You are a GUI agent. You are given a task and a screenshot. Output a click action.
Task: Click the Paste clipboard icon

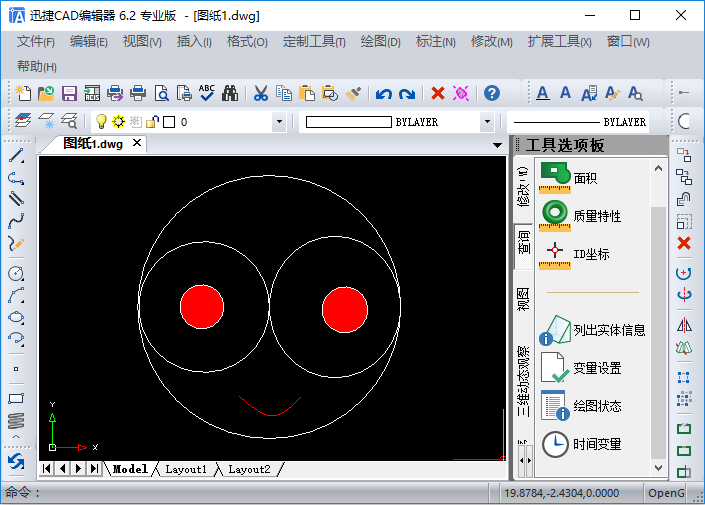(x=307, y=94)
